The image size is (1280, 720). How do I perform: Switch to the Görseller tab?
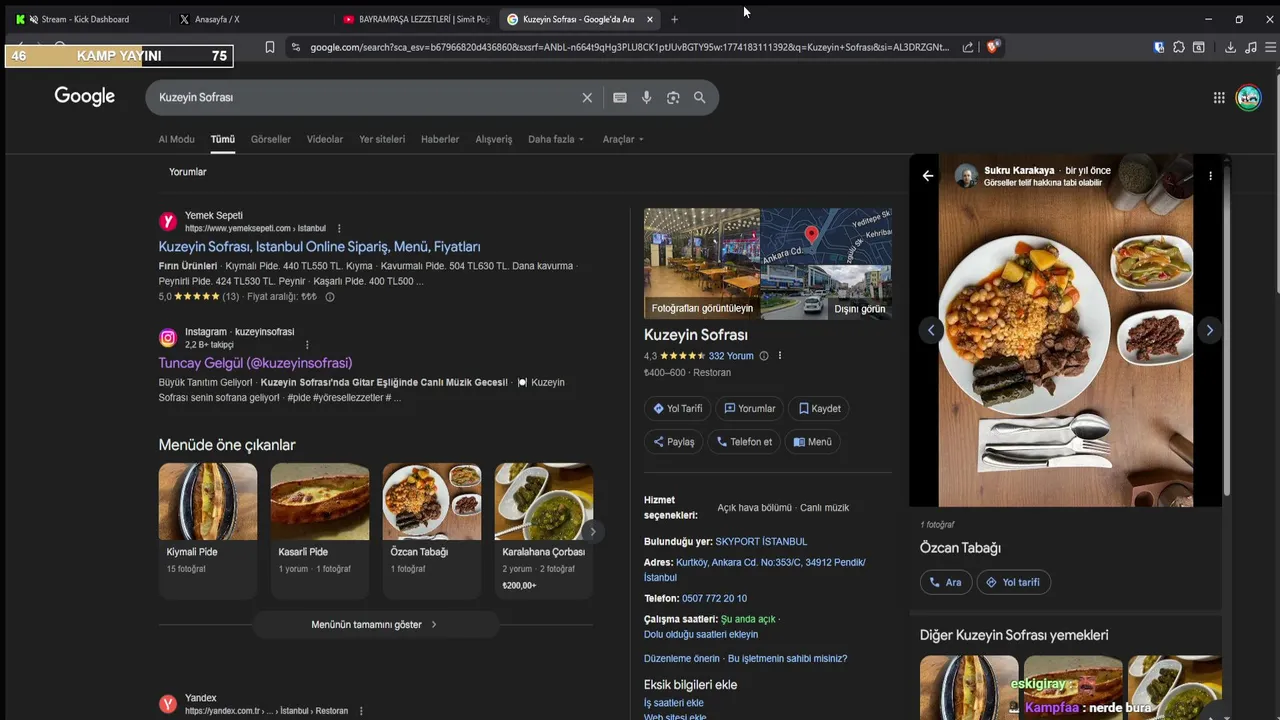point(271,139)
